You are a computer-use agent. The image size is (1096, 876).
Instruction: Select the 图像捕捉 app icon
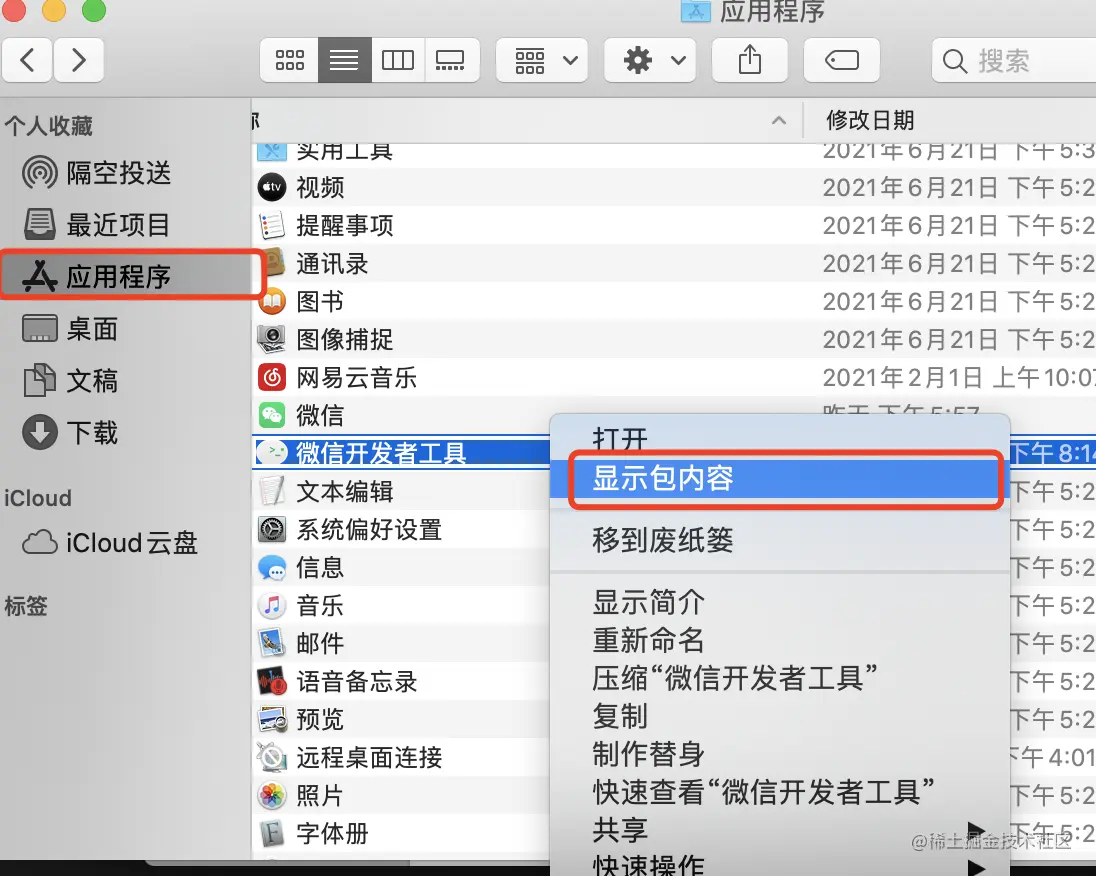click(x=272, y=339)
